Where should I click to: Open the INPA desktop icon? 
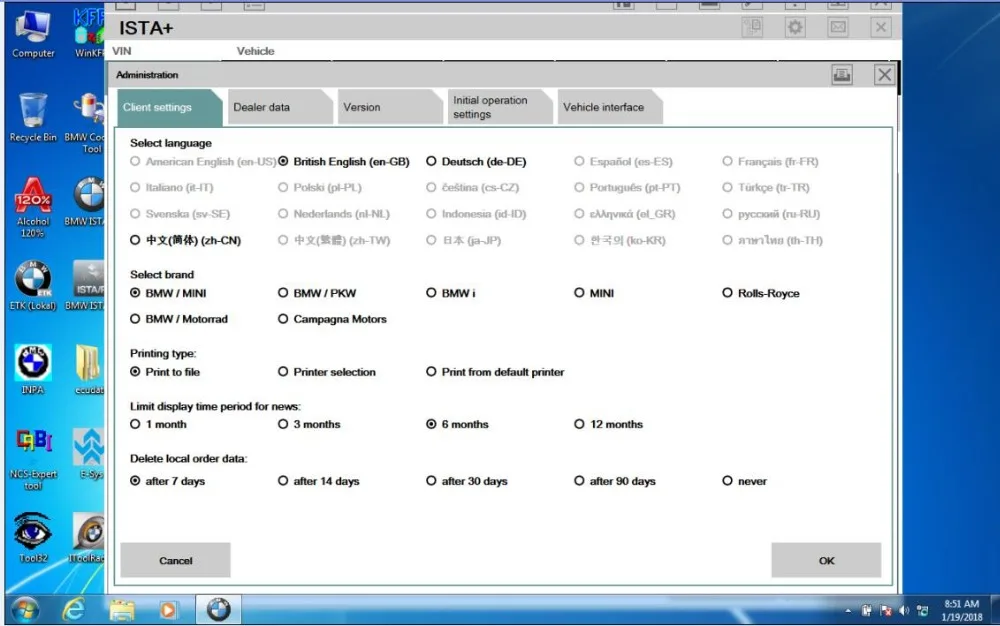click(33, 370)
